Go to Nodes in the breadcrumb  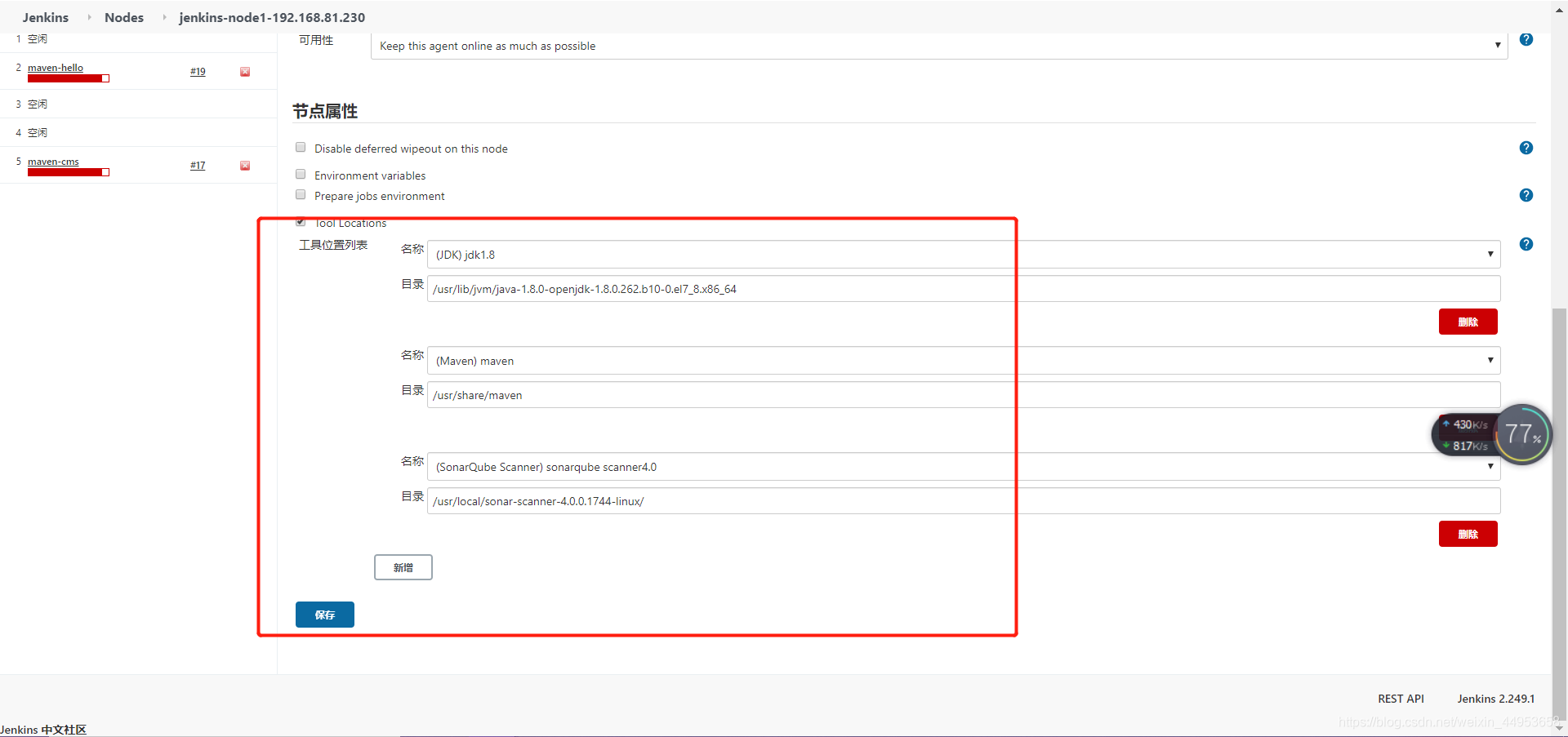click(x=124, y=17)
